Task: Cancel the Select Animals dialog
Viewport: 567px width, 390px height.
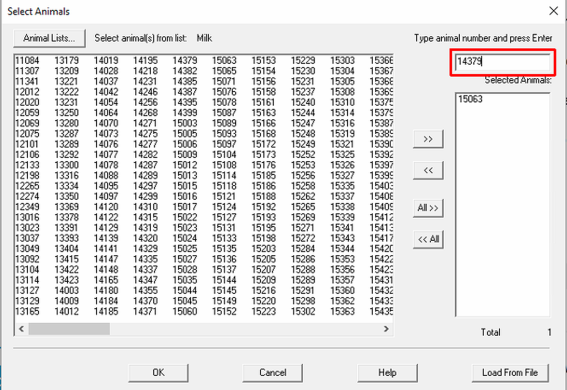Action: click(x=273, y=373)
